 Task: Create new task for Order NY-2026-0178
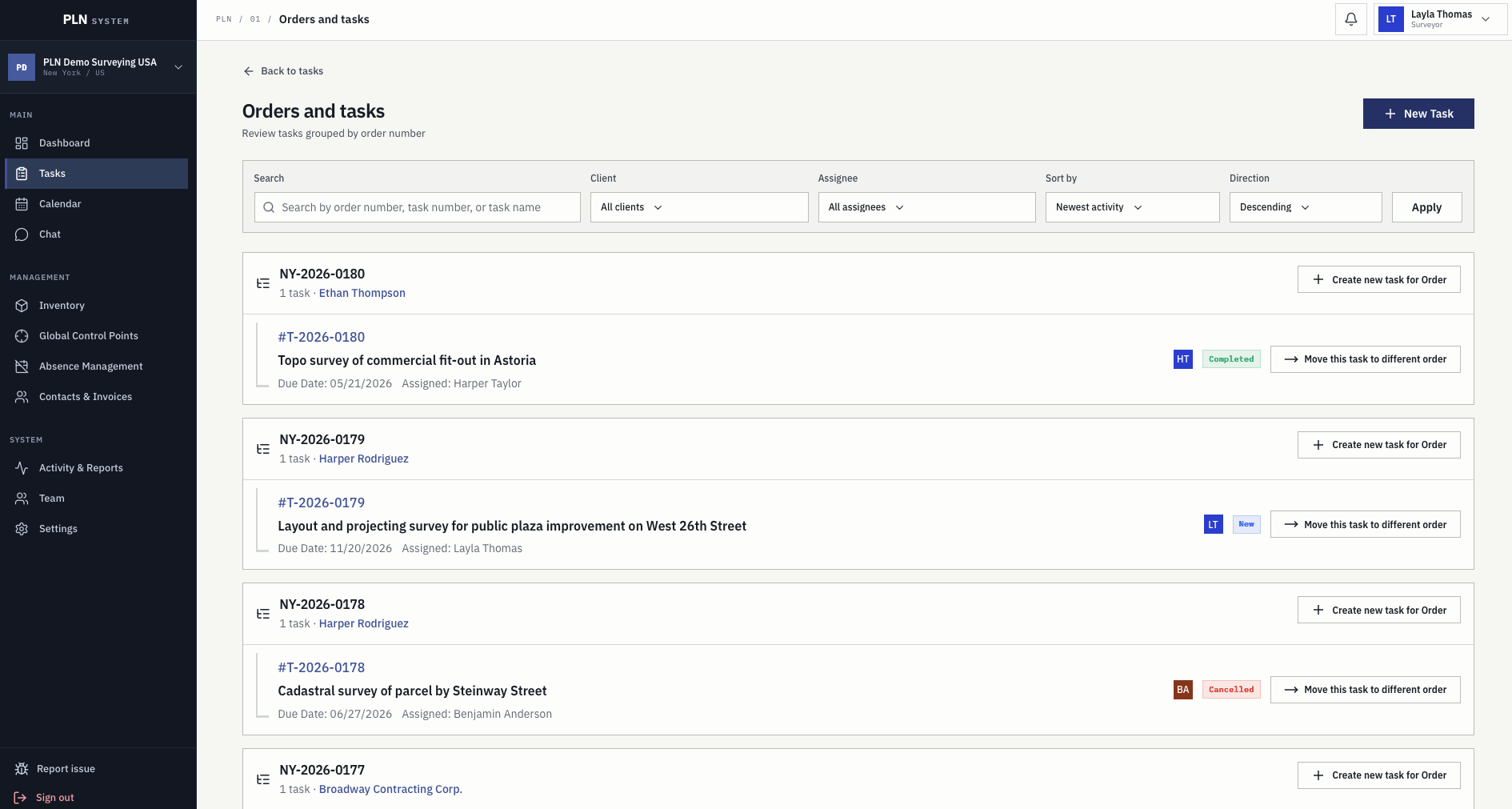[1378, 610]
